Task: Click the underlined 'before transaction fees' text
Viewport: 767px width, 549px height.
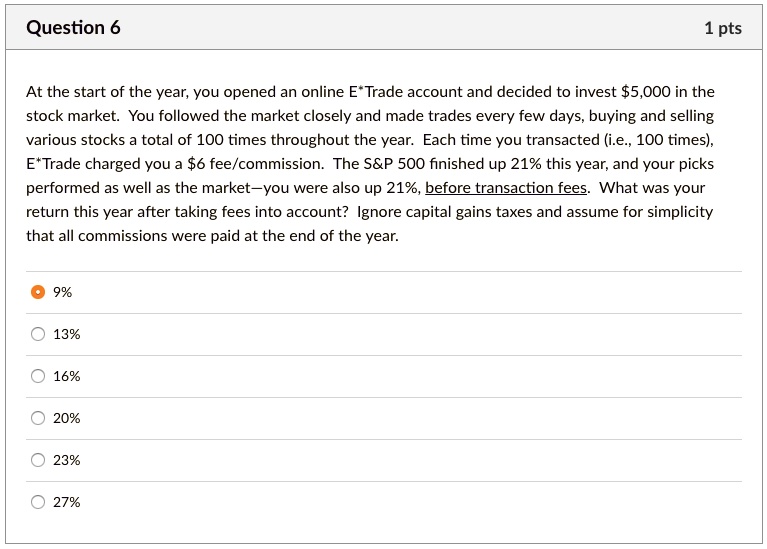Action: [506, 188]
